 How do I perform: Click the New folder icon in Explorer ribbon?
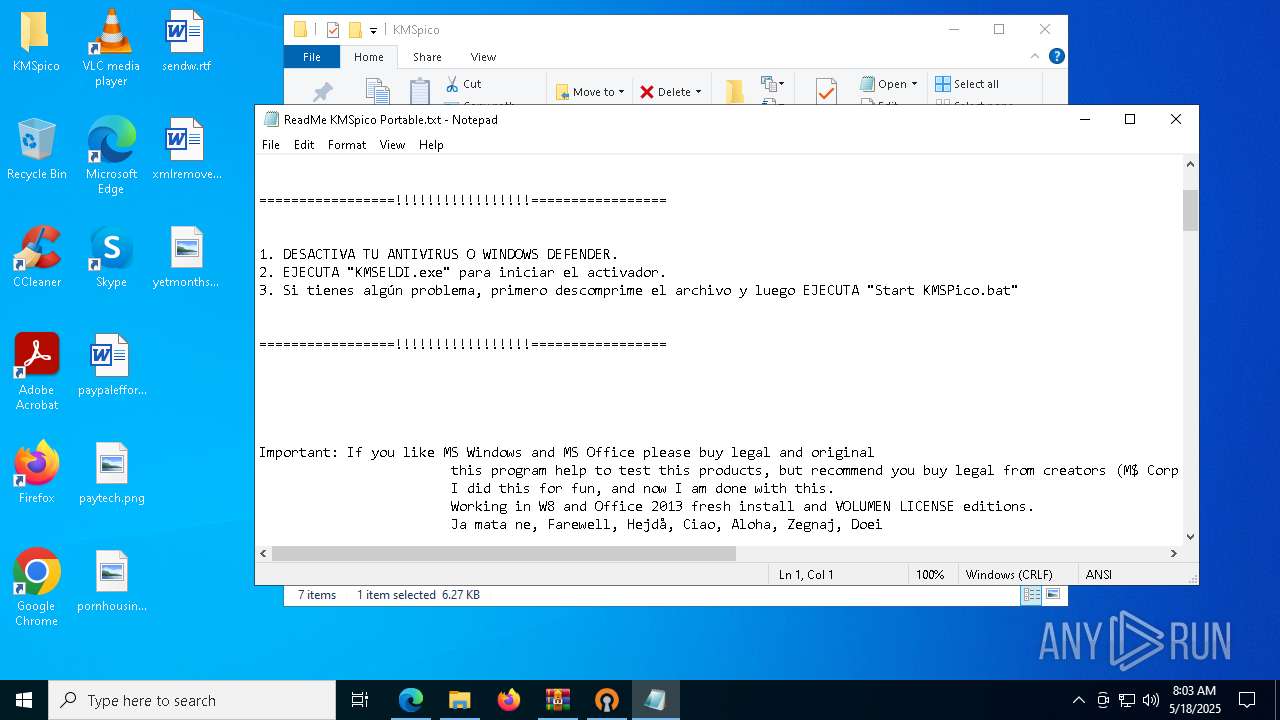tap(734, 92)
